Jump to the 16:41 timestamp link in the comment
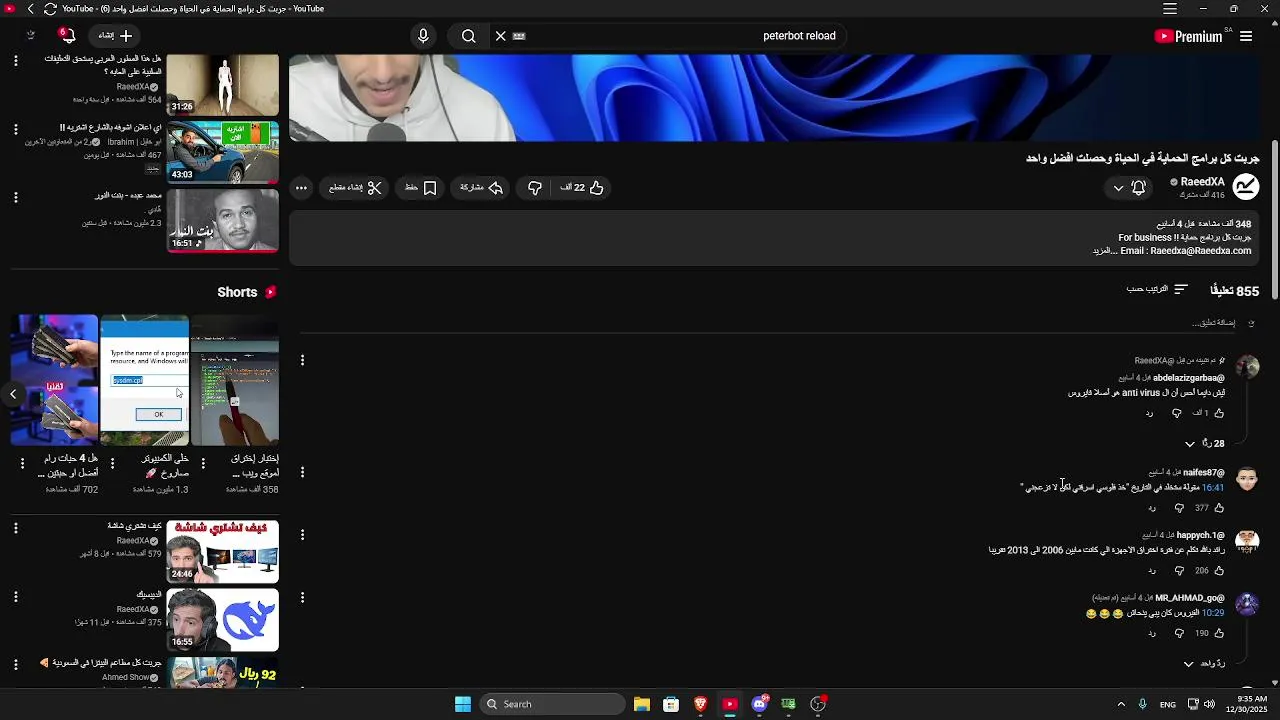 tap(1213, 488)
